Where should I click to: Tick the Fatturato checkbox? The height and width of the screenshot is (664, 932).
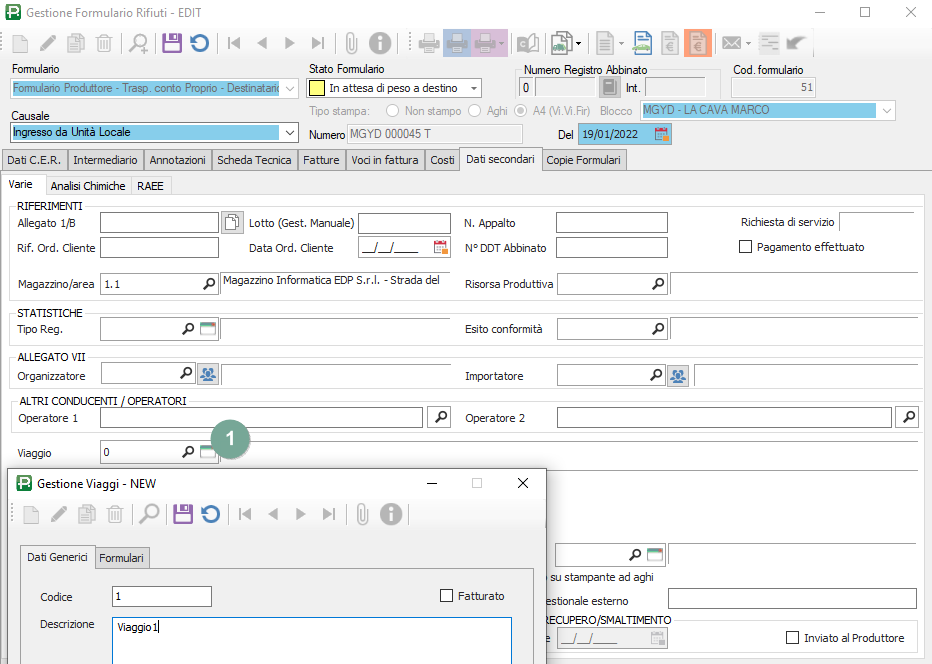(x=447, y=596)
